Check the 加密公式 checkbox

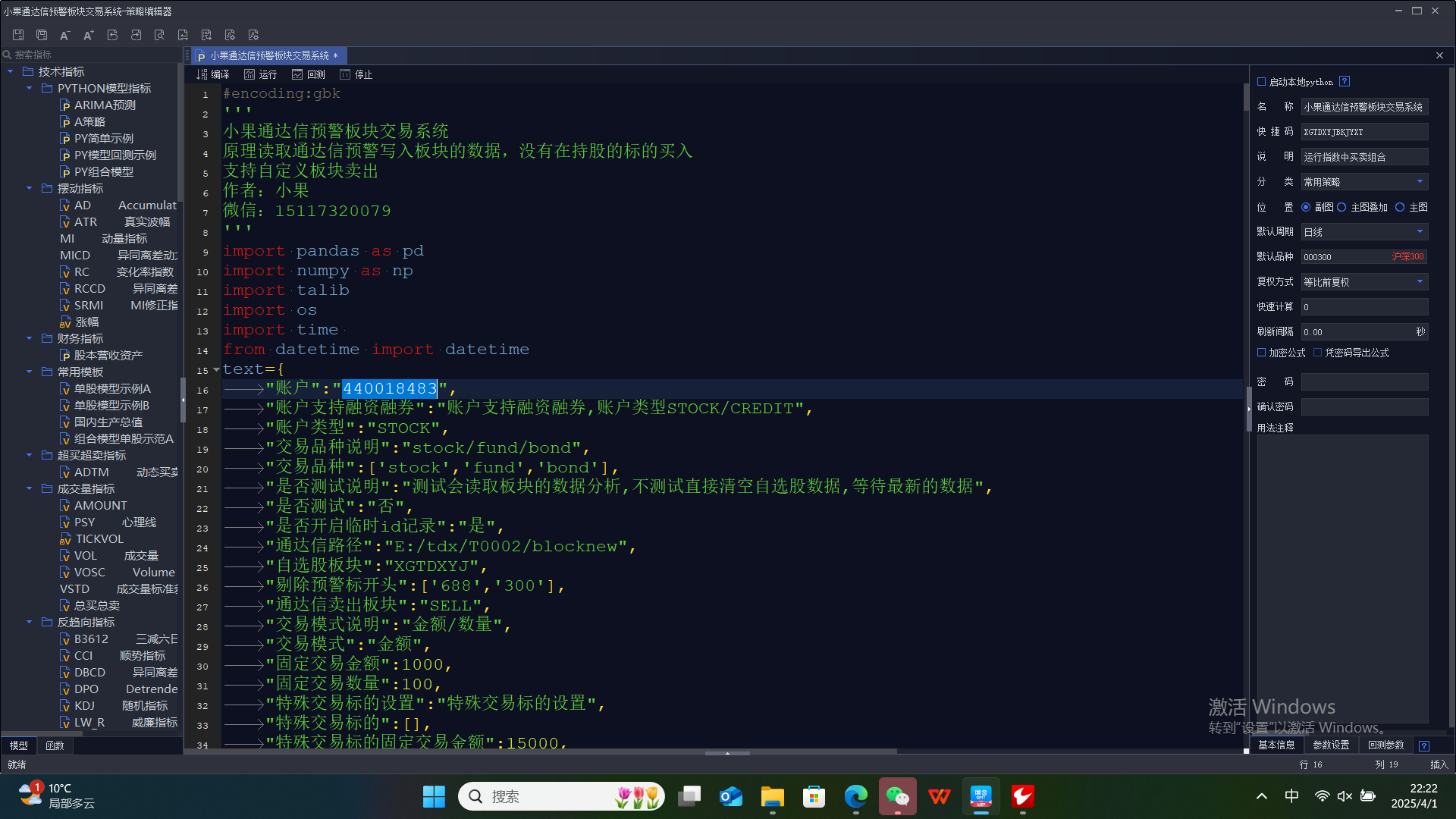[x=1262, y=353]
